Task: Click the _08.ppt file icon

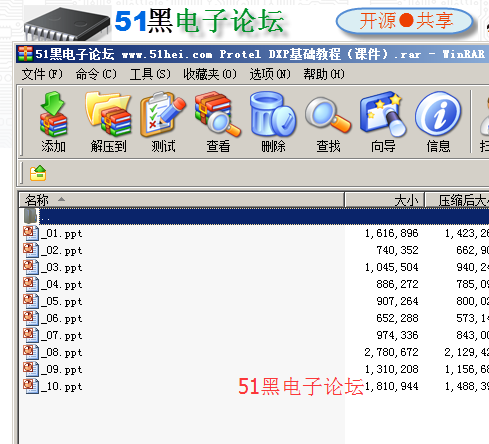Action: pos(31,352)
